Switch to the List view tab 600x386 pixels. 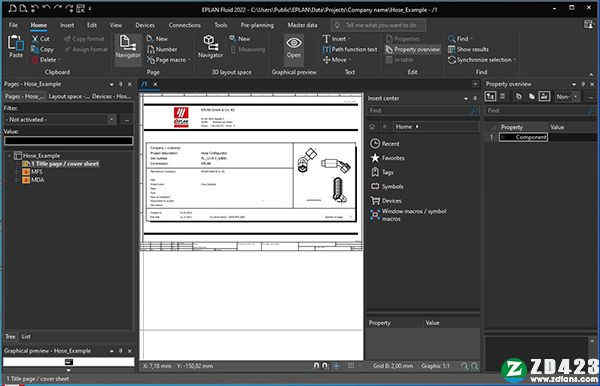tap(26, 337)
